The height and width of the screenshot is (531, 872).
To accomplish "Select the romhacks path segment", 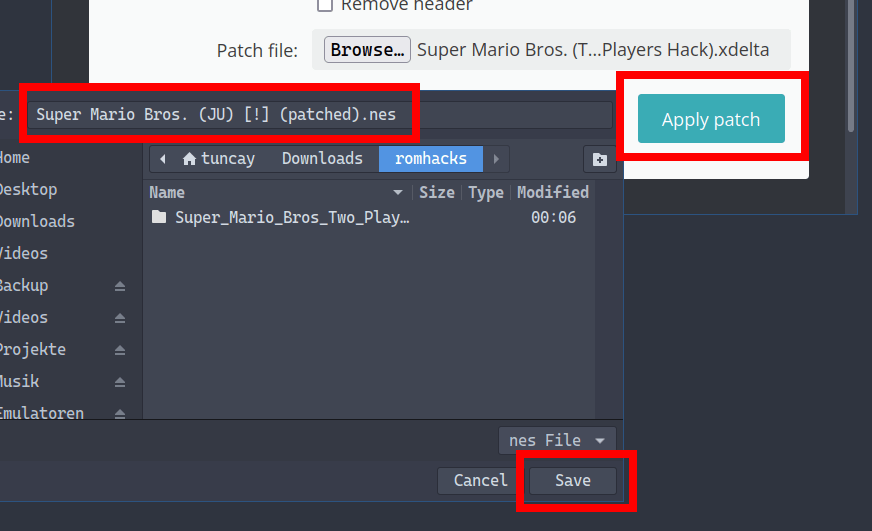I will pos(430,159).
